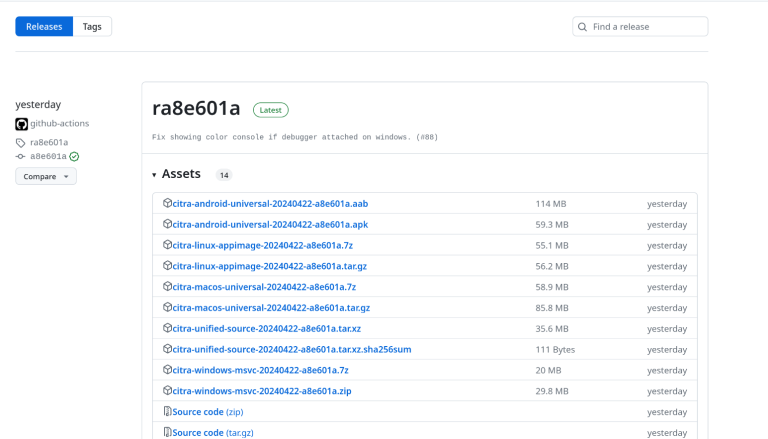Download citra-unified-source tar.xz.sha256sum file
This screenshot has width=768, height=439.
click(x=291, y=349)
